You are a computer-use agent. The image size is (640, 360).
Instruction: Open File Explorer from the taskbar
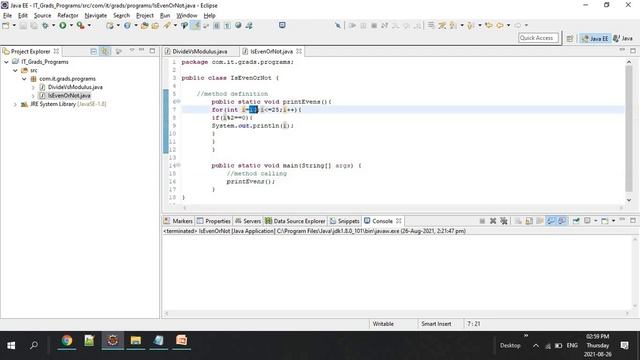pyautogui.click(x=136, y=340)
